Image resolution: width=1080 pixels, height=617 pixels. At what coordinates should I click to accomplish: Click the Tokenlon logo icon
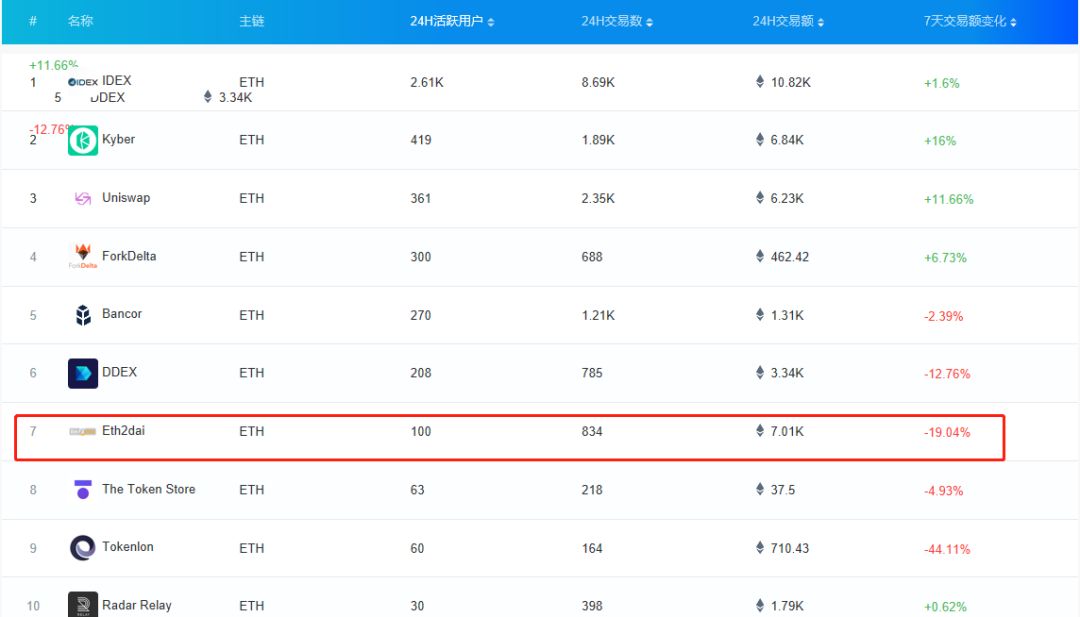[x=83, y=548]
